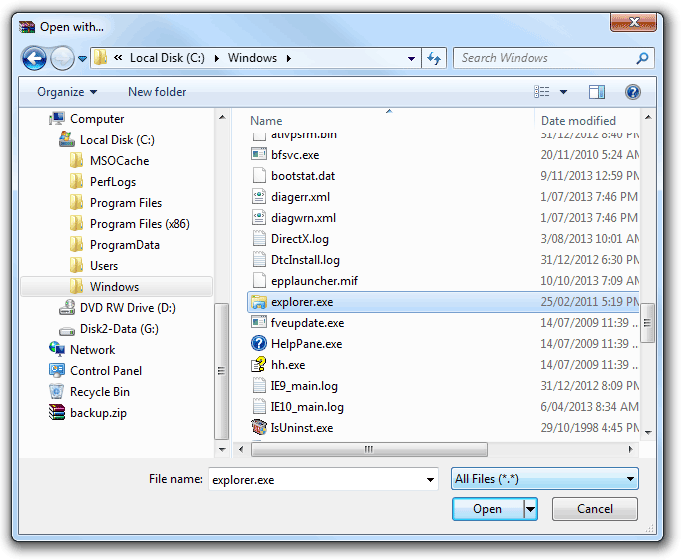Click Disk2-Data (G:) drive icon

(67, 331)
